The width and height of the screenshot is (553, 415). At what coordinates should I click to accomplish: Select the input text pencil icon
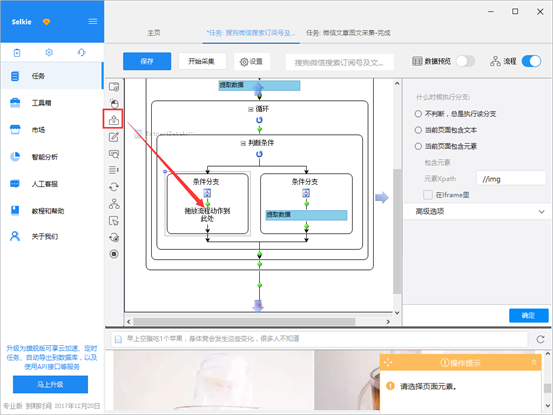click(114, 137)
